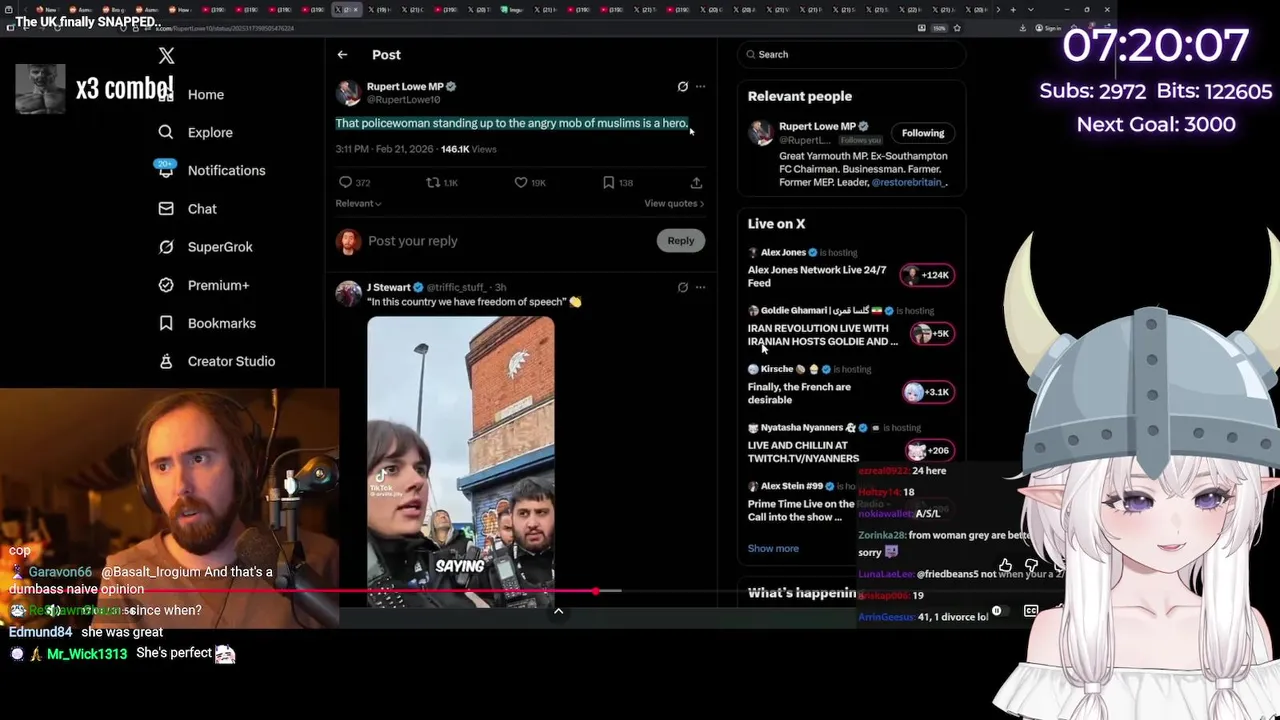The height and width of the screenshot is (720, 1280).
Task: Join Goldie Ghamari live +5K badge
Action: [x=931, y=333]
